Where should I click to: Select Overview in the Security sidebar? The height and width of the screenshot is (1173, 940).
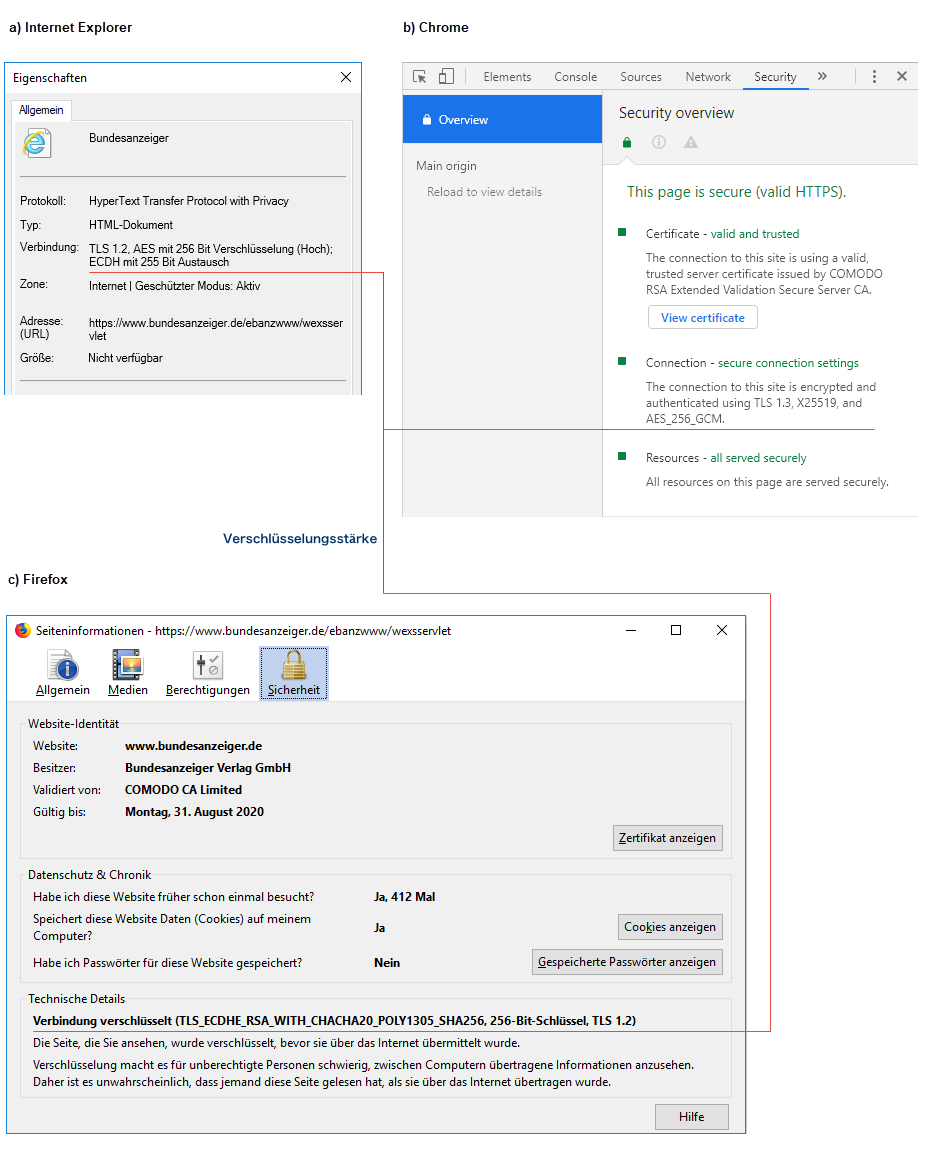coord(502,120)
